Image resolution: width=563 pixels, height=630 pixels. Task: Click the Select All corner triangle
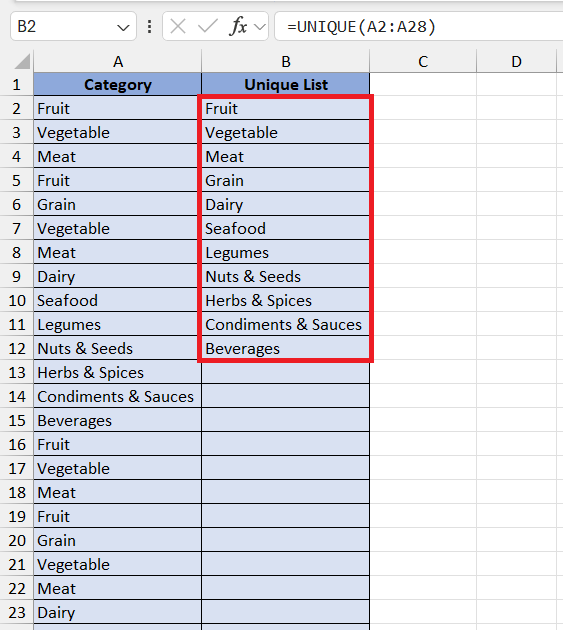[x=22, y=61]
